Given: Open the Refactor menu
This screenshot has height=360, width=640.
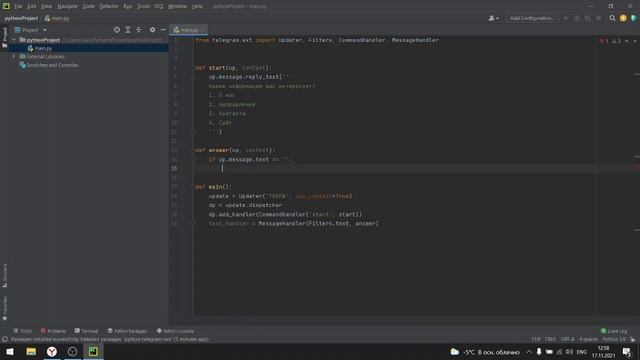Looking at the screenshot, I should pyautogui.click(x=109, y=7).
